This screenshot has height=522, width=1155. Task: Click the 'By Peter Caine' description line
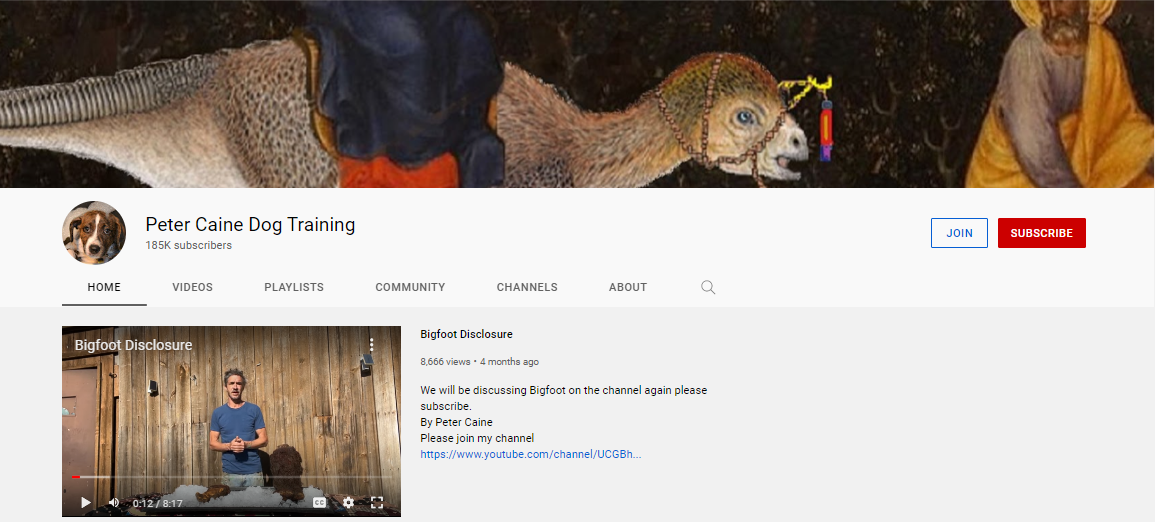coord(457,422)
